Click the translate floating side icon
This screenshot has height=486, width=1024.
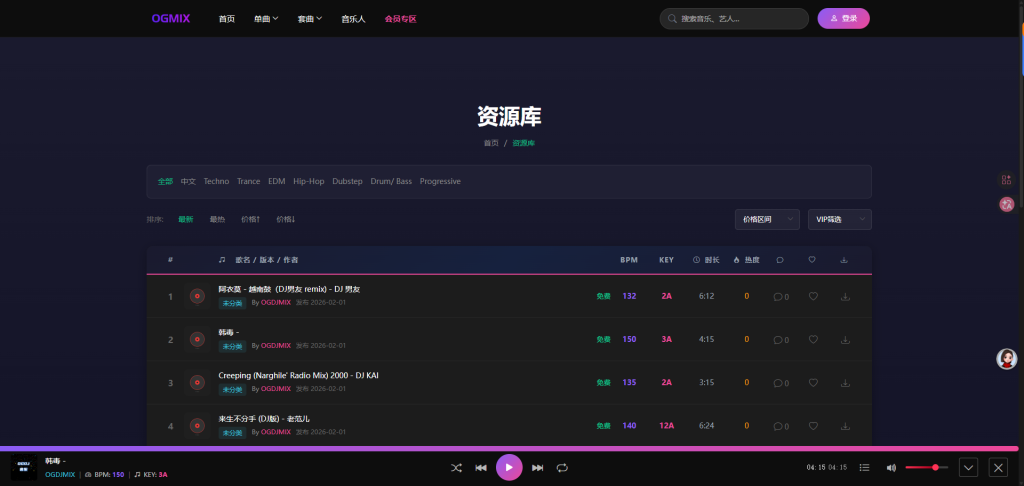(1006, 204)
